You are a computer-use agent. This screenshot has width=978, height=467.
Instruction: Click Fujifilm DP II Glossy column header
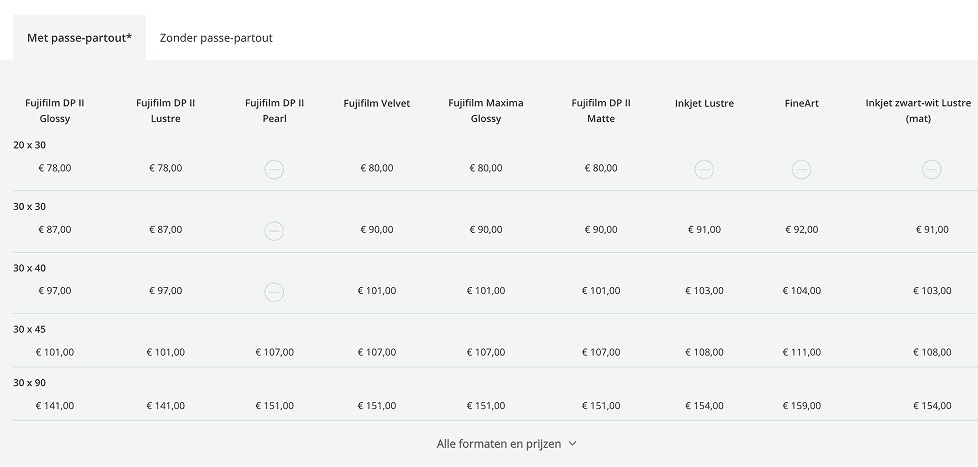click(x=55, y=111)
